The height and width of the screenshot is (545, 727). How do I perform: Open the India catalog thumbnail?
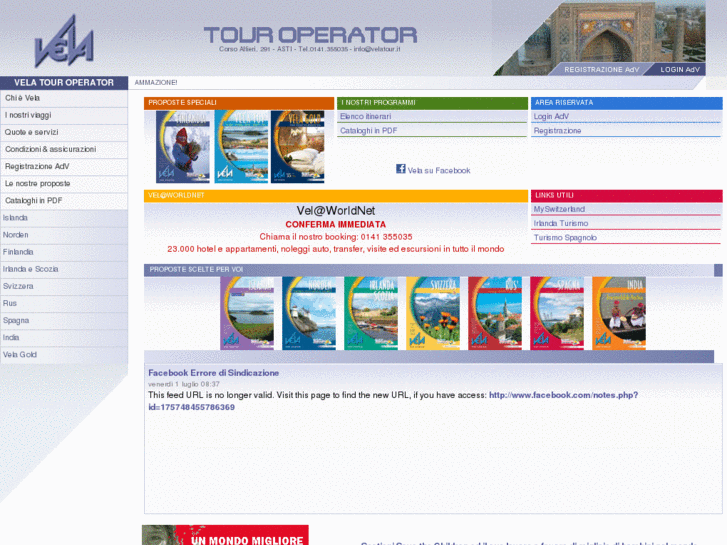pyautogui.click(x=619, y=313)
